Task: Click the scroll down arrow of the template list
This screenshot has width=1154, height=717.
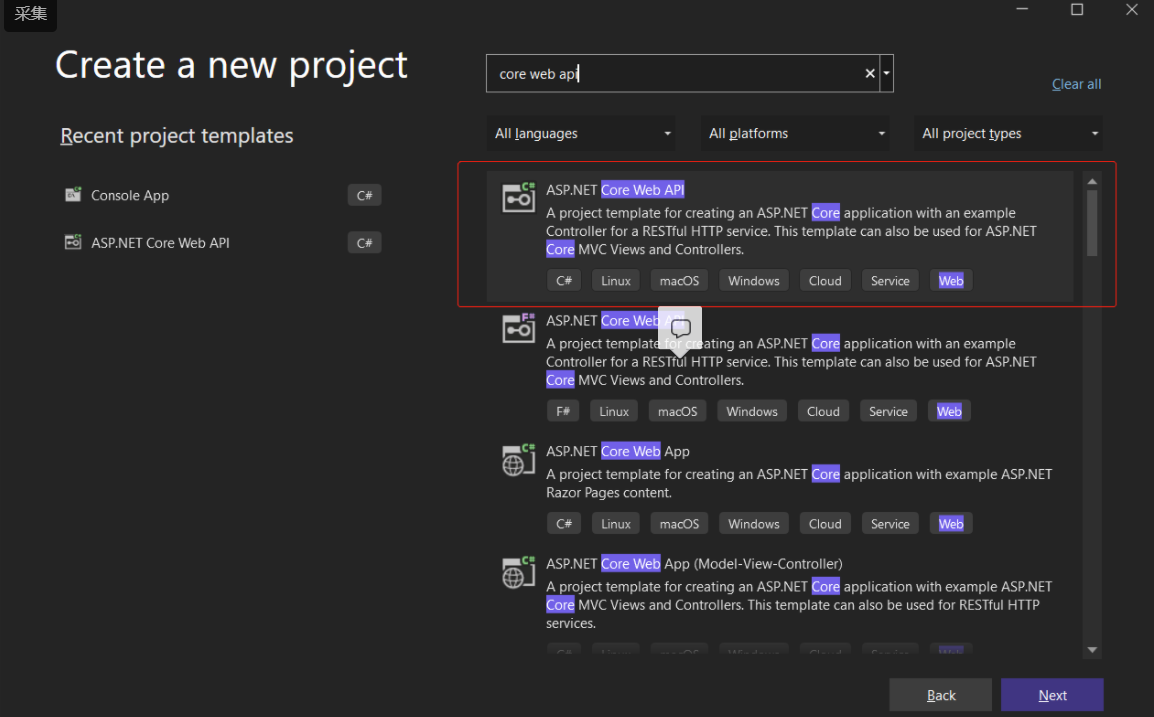Action: click(1092, 649)
